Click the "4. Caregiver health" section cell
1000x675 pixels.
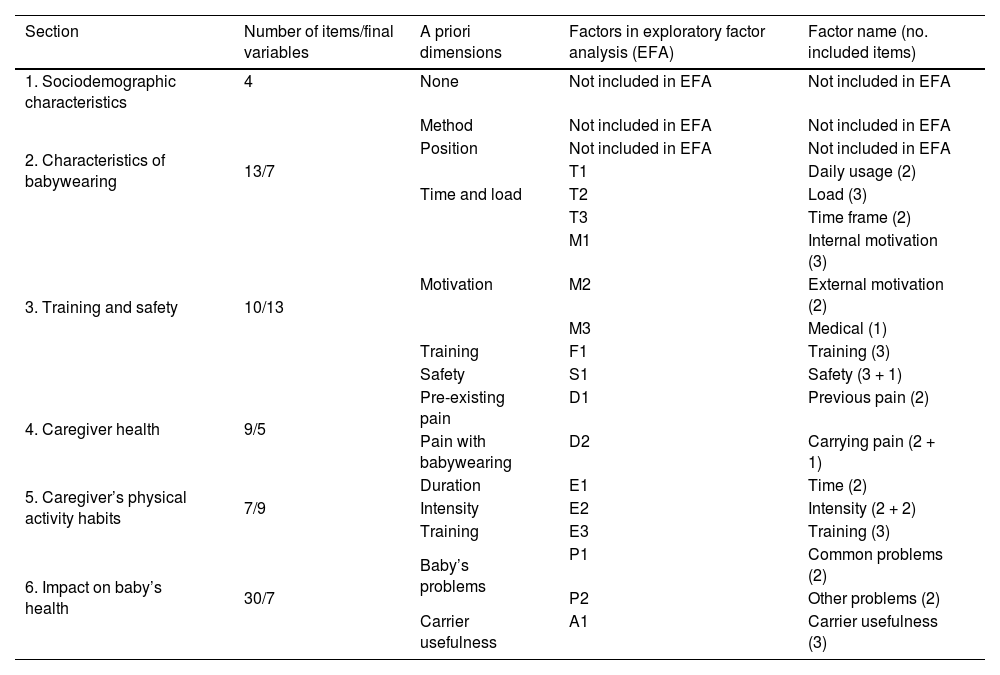pyautogui.click(x=92, y=429)
